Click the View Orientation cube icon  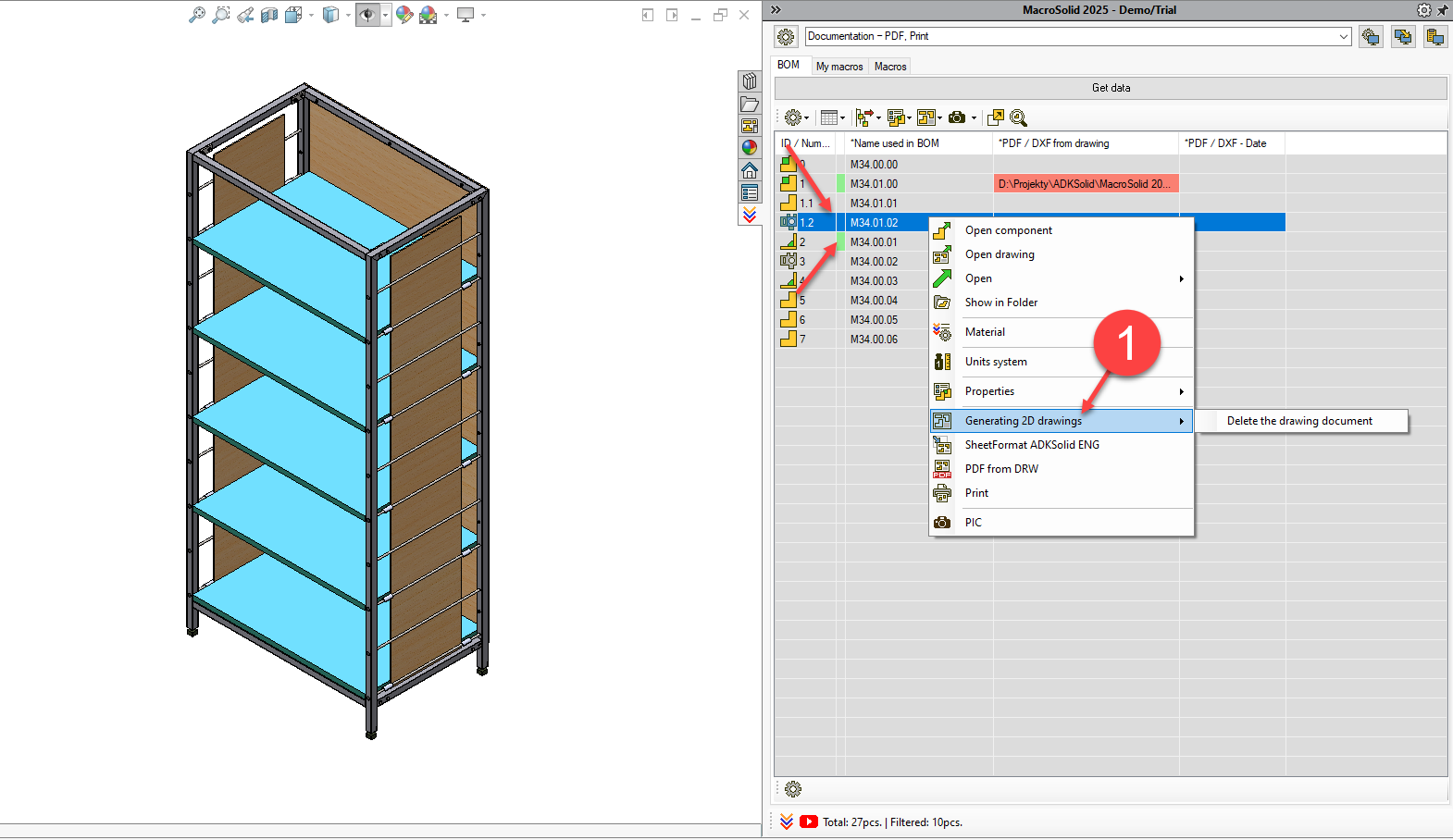point(293,15)
